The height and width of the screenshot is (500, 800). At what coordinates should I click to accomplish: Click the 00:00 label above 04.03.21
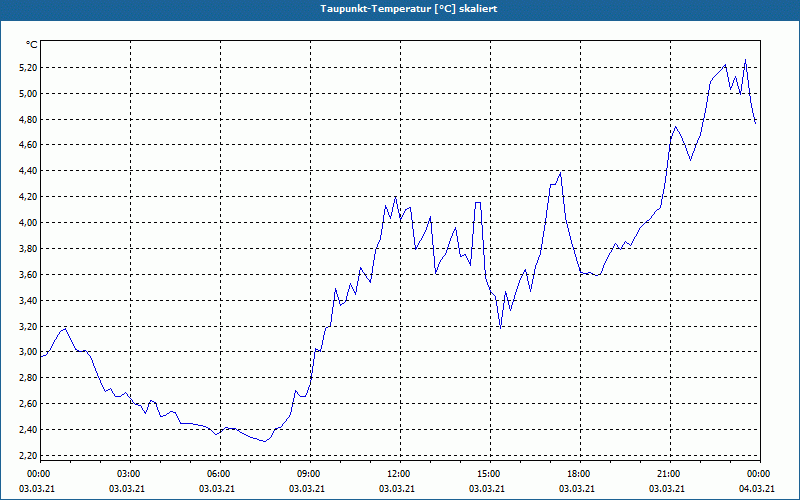(760, 474)
